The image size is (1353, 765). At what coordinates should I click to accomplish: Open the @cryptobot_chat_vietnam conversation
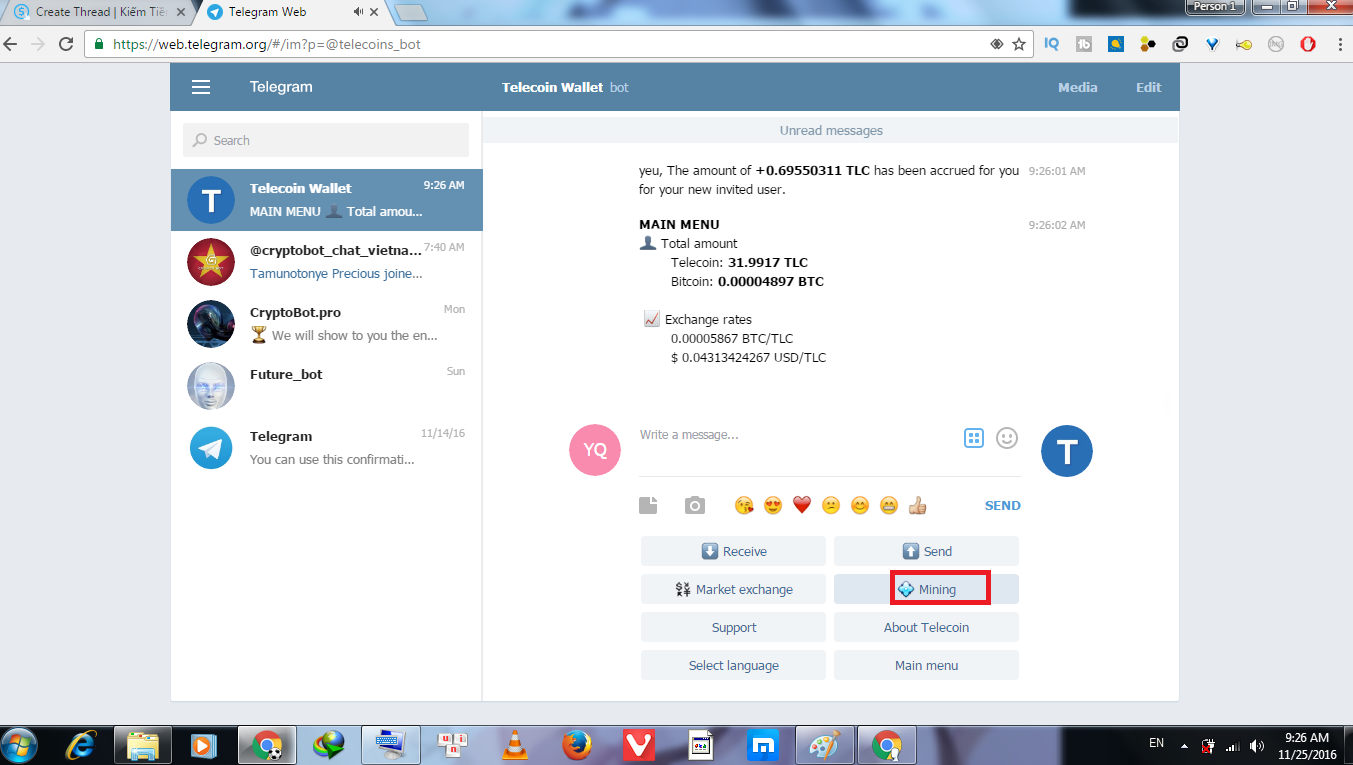[327, 261]
